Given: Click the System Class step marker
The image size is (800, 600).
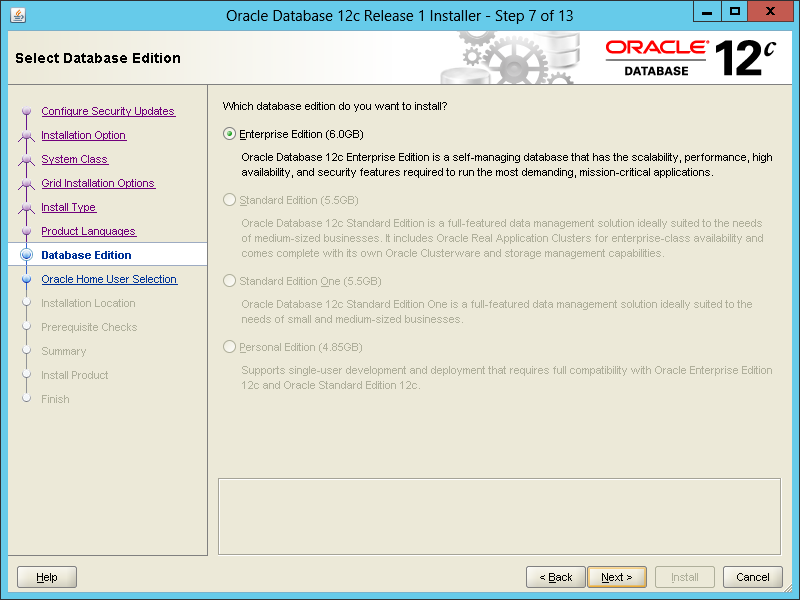Looking at the screenshot, I should 27,160.
